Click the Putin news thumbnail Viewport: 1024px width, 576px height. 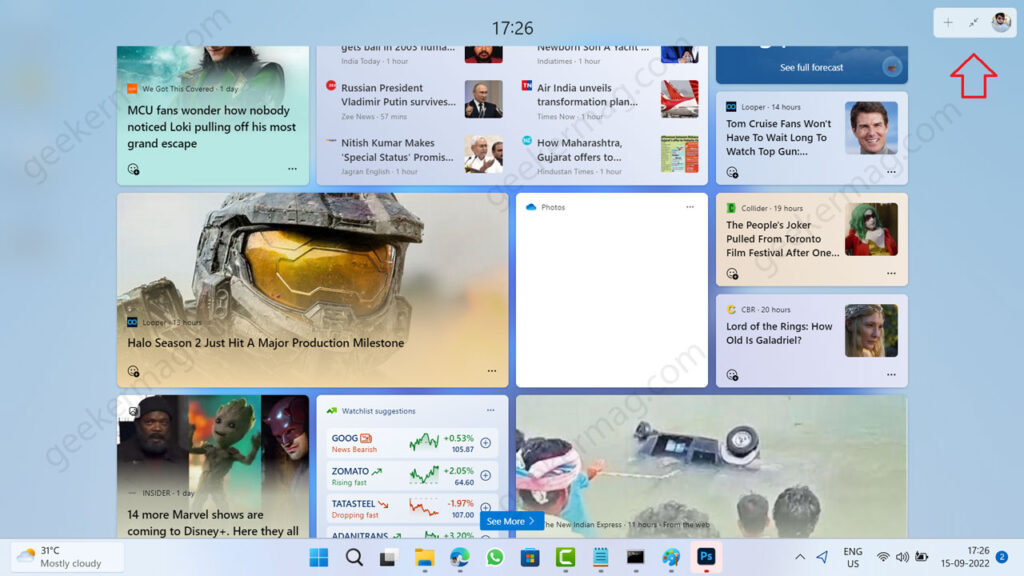pos(483,99)
